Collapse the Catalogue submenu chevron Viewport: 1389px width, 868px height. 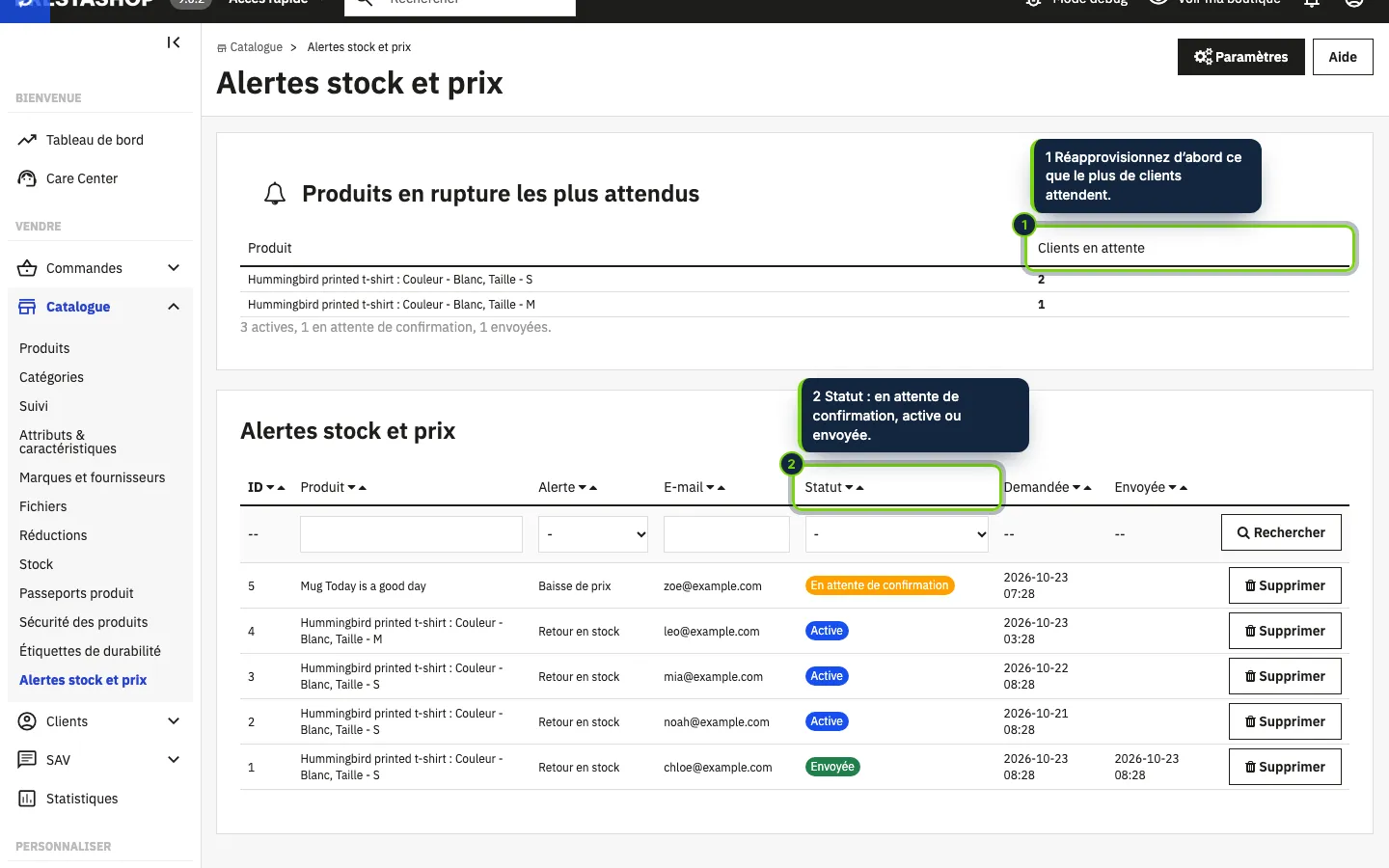tap(174, 307)
